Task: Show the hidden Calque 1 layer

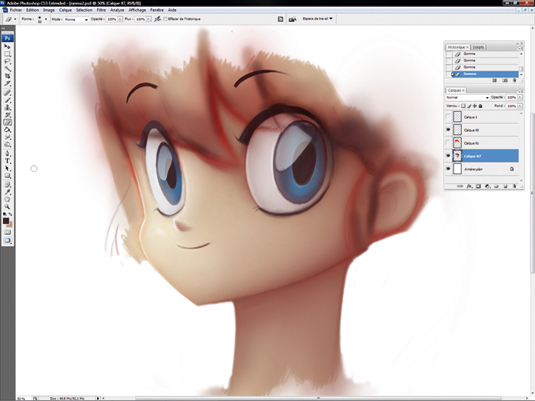Action: click(448, 117)
